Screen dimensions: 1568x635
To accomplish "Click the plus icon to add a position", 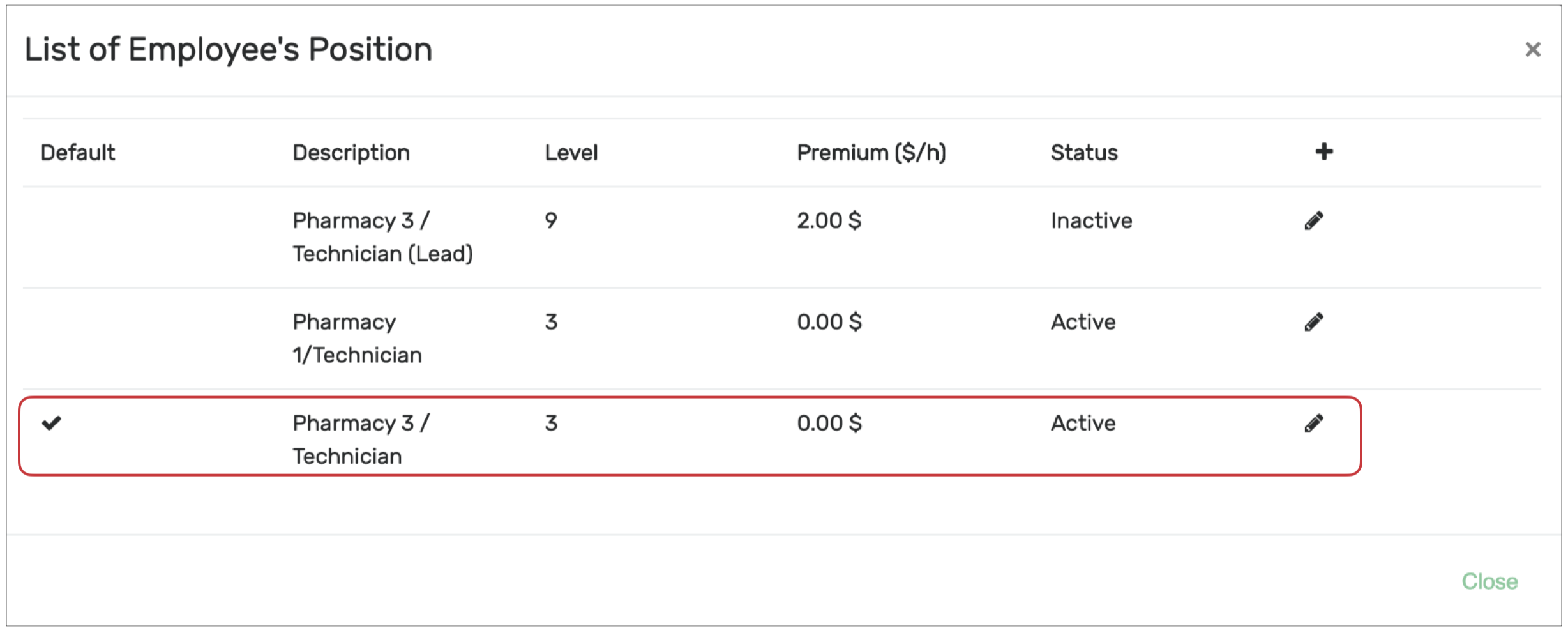I will pyautogui.click(x=1323, y=152).
